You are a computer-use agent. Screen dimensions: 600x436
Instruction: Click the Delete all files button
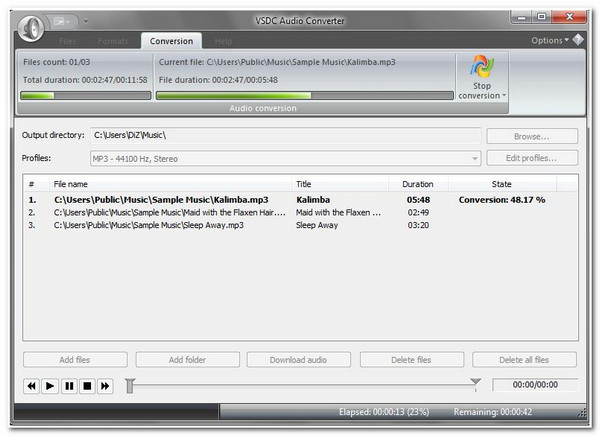[524, 360]
